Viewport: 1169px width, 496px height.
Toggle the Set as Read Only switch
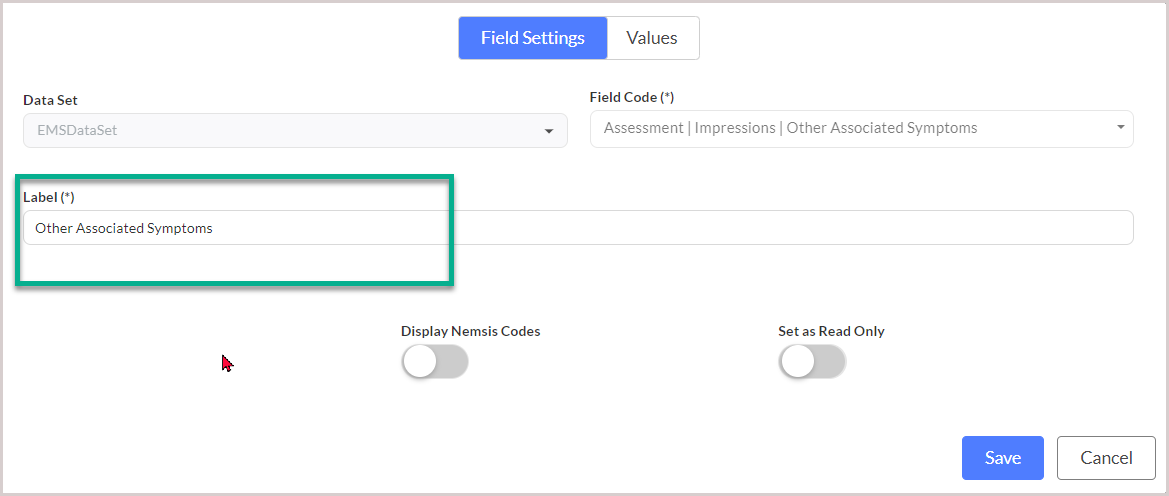(x=812, y=362)
